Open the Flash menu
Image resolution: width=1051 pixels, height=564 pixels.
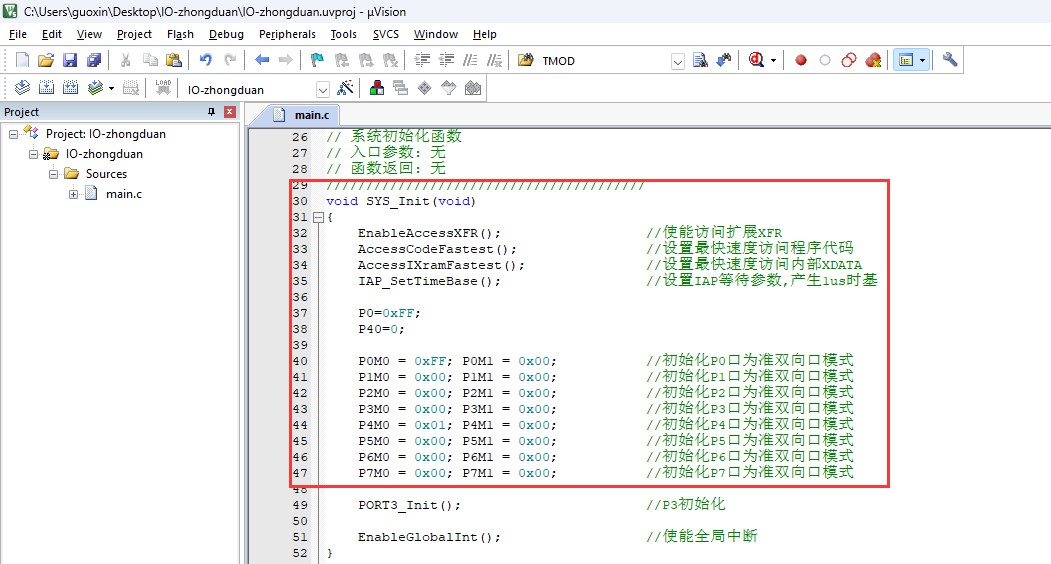[x=180, y=34]
